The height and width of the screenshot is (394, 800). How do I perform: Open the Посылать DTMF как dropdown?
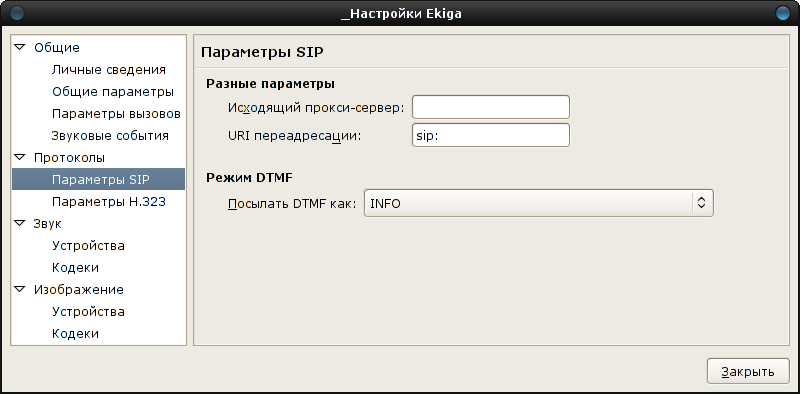538,203
